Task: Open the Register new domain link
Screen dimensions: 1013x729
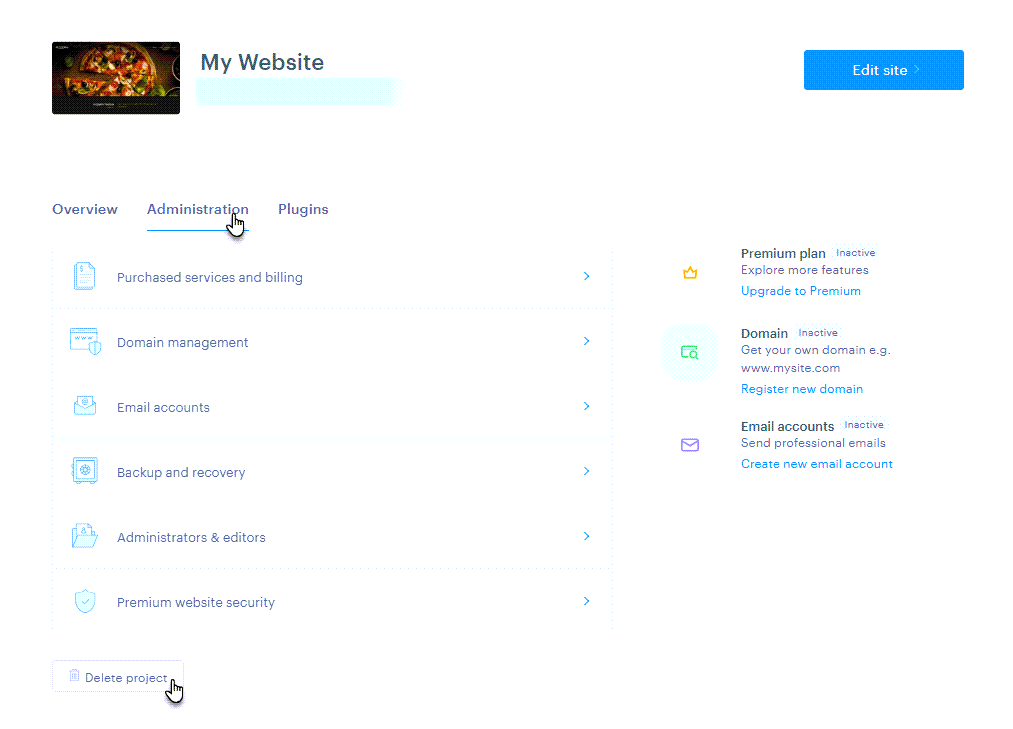Action: [x=802, y=389]
